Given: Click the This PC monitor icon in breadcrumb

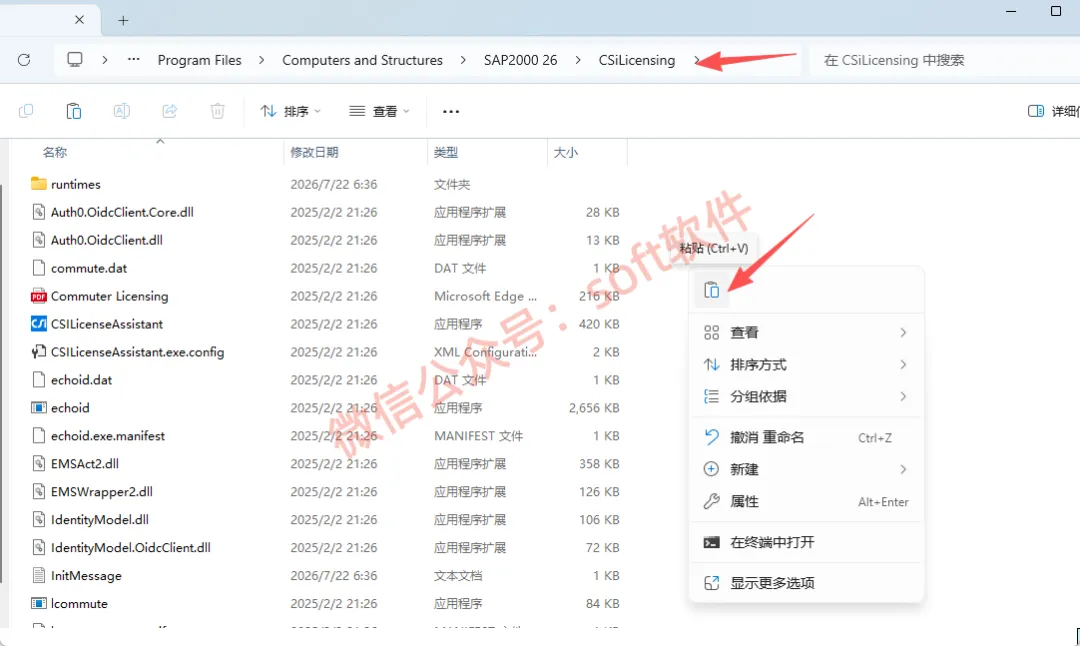Looking at the screenshot, I should (x=74, y=60).
